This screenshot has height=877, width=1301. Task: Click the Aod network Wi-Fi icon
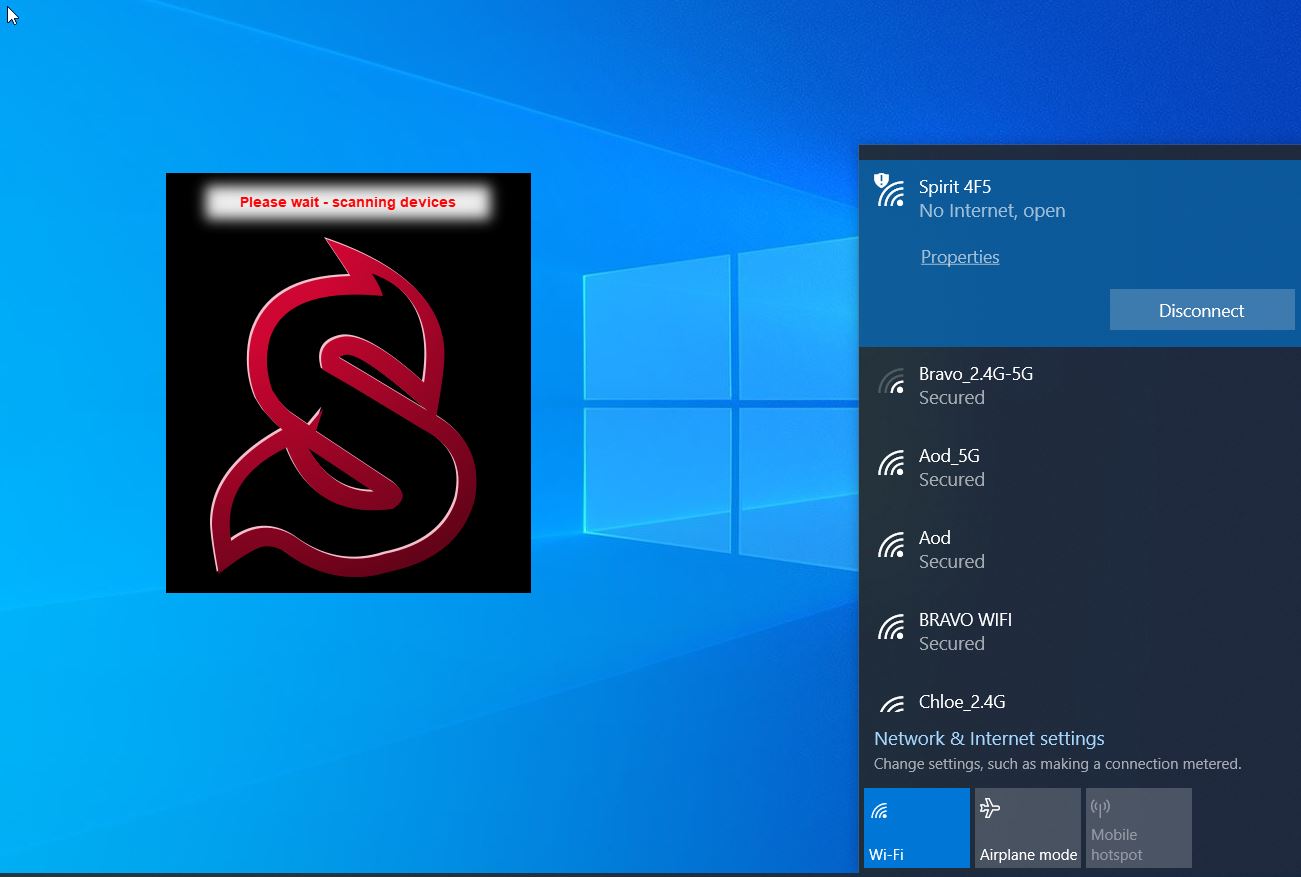(x=890, y=546)
